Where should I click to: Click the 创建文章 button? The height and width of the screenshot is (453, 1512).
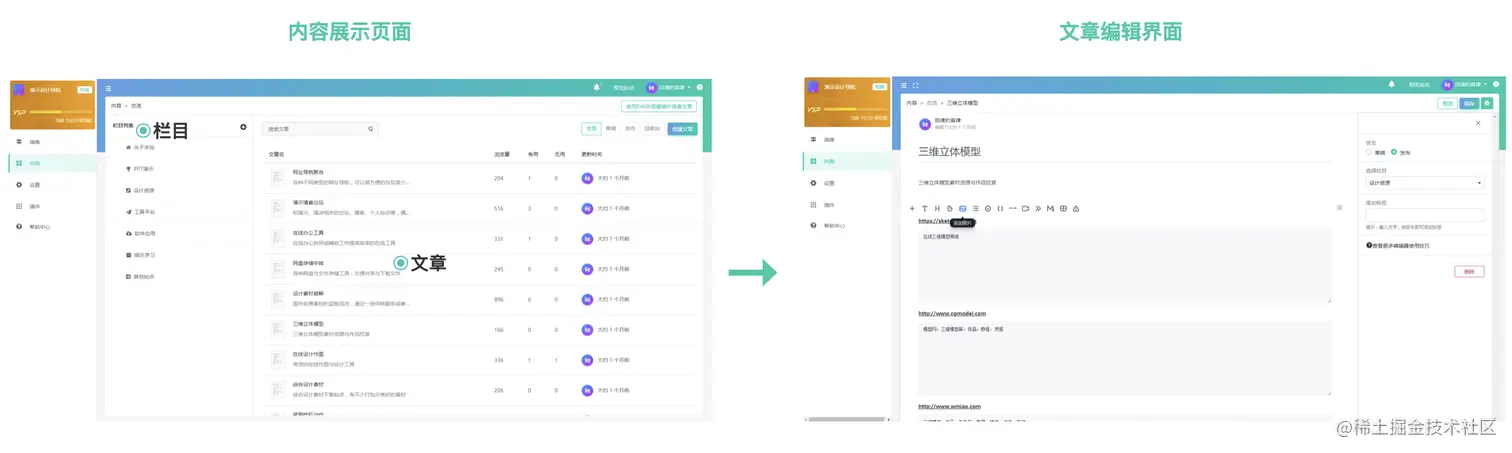click(683, 129)
